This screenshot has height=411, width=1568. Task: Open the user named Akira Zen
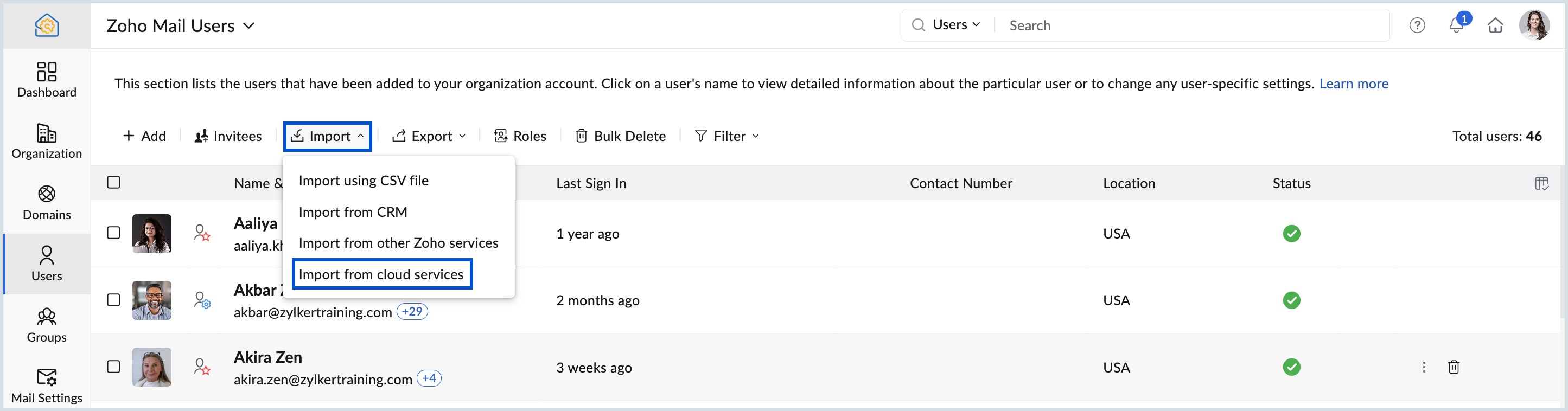tap(268, 357)
